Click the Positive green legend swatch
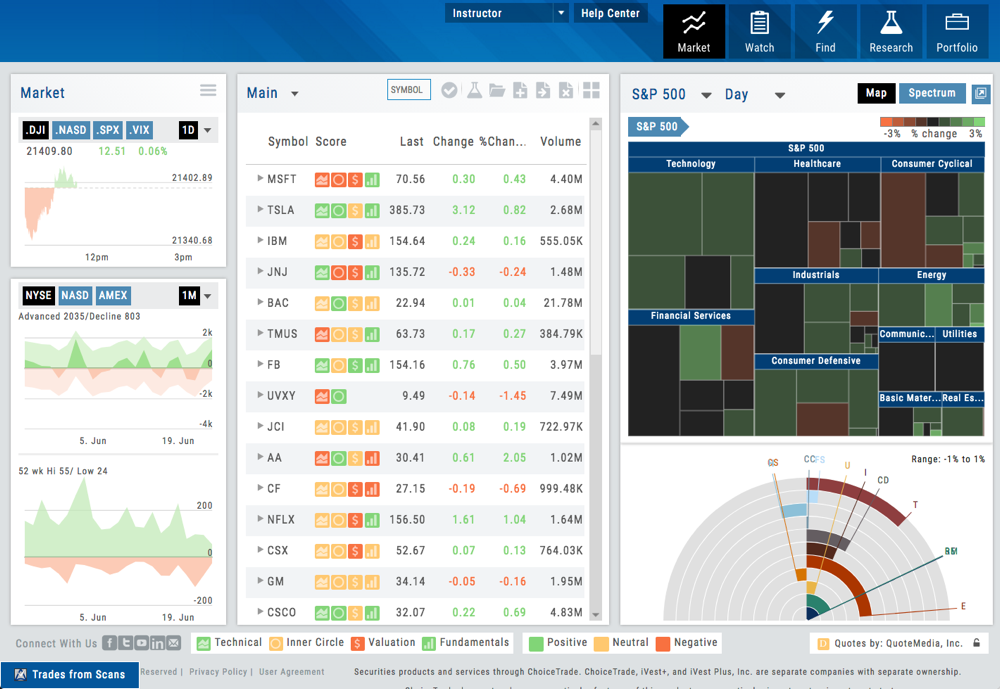The height and width of the screenshot is (689, 1000). coord(536,643)
